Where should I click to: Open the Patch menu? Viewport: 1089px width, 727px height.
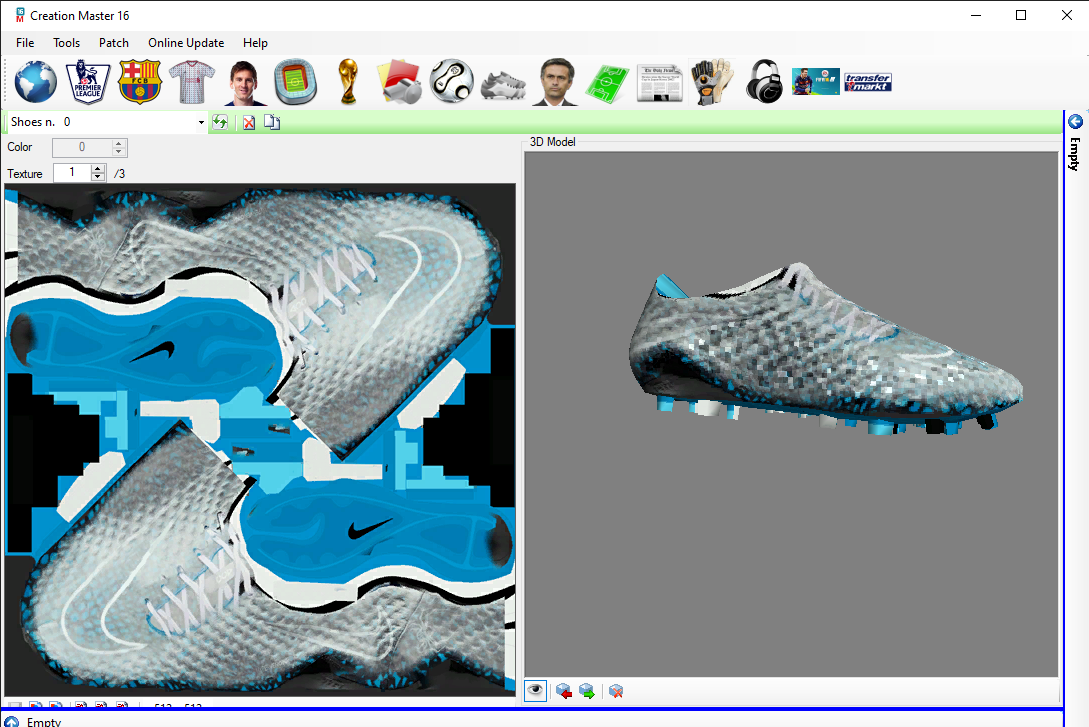coord(114,43)
